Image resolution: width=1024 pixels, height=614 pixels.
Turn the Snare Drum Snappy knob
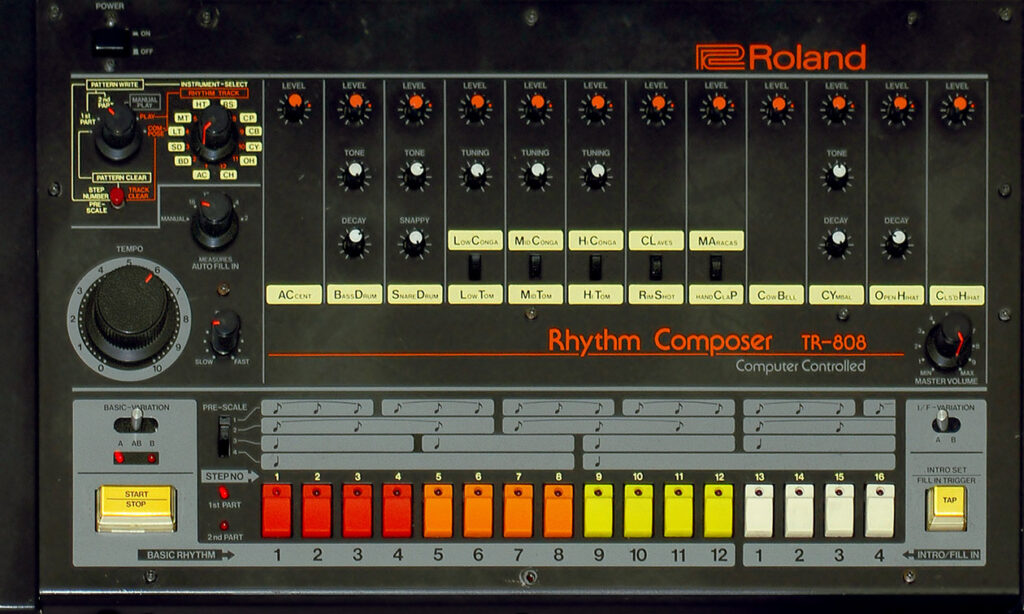tap(415, 242)
